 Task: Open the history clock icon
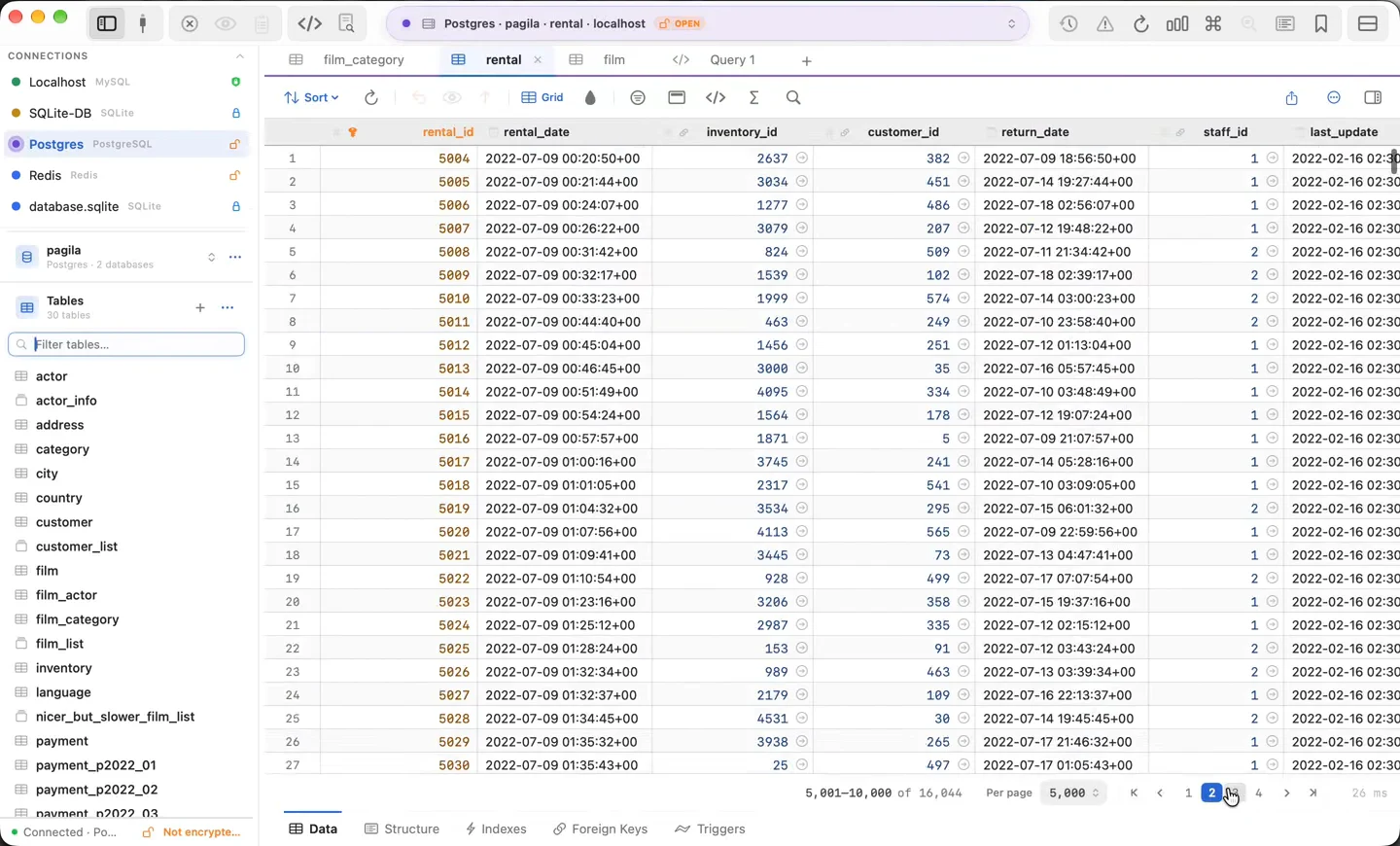pos(1068,23)
